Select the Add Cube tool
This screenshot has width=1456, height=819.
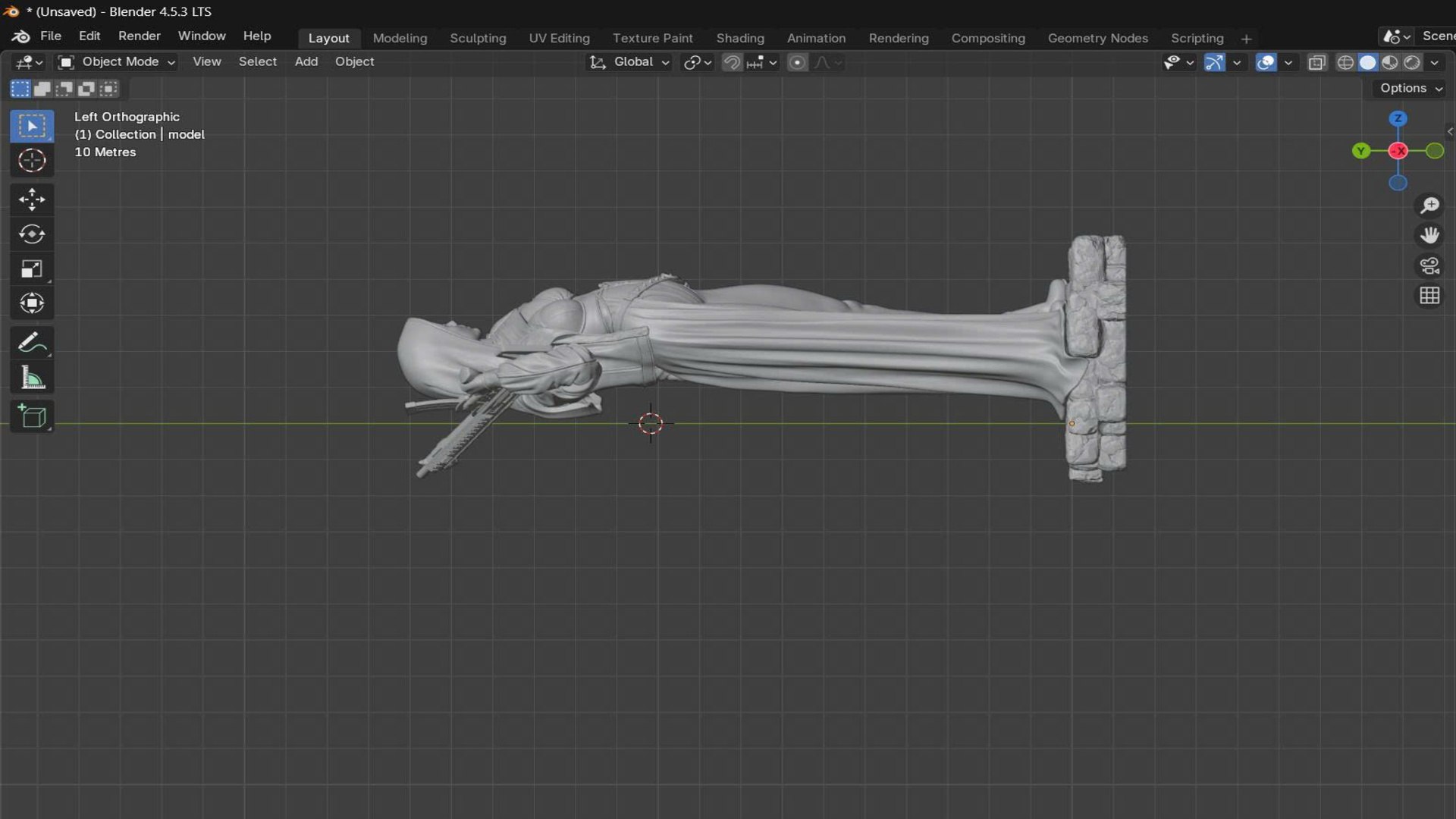32,416
